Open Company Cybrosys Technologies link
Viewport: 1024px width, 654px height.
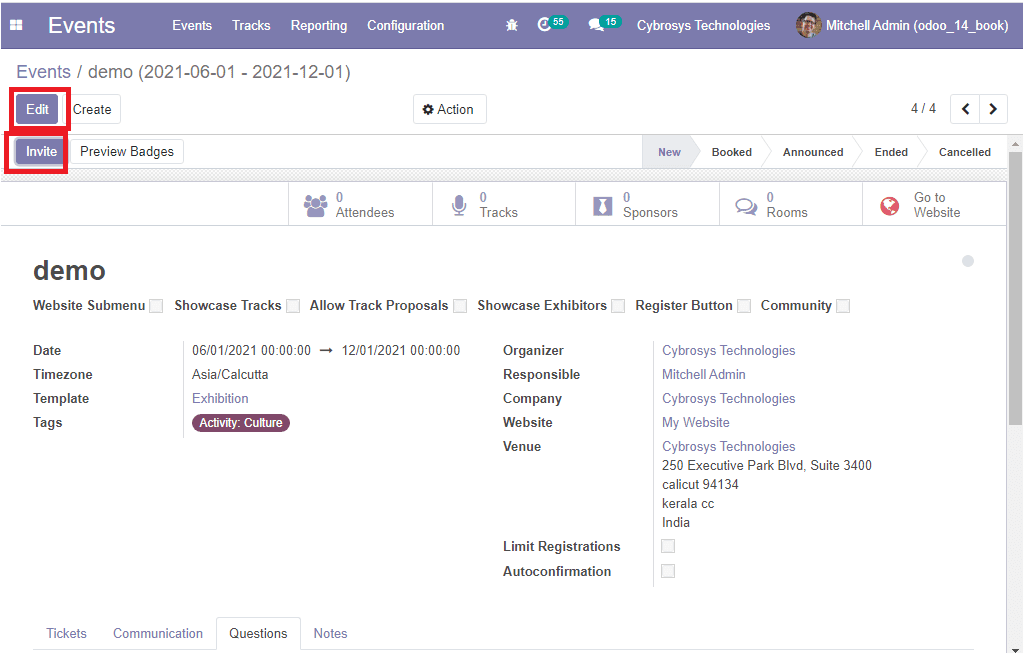tap(728, 399)
